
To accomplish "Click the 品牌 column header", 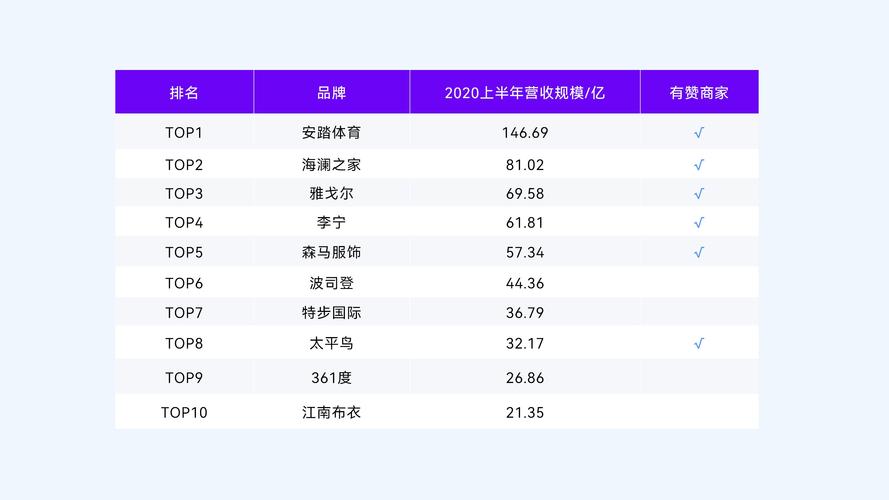I will point(331,92).
